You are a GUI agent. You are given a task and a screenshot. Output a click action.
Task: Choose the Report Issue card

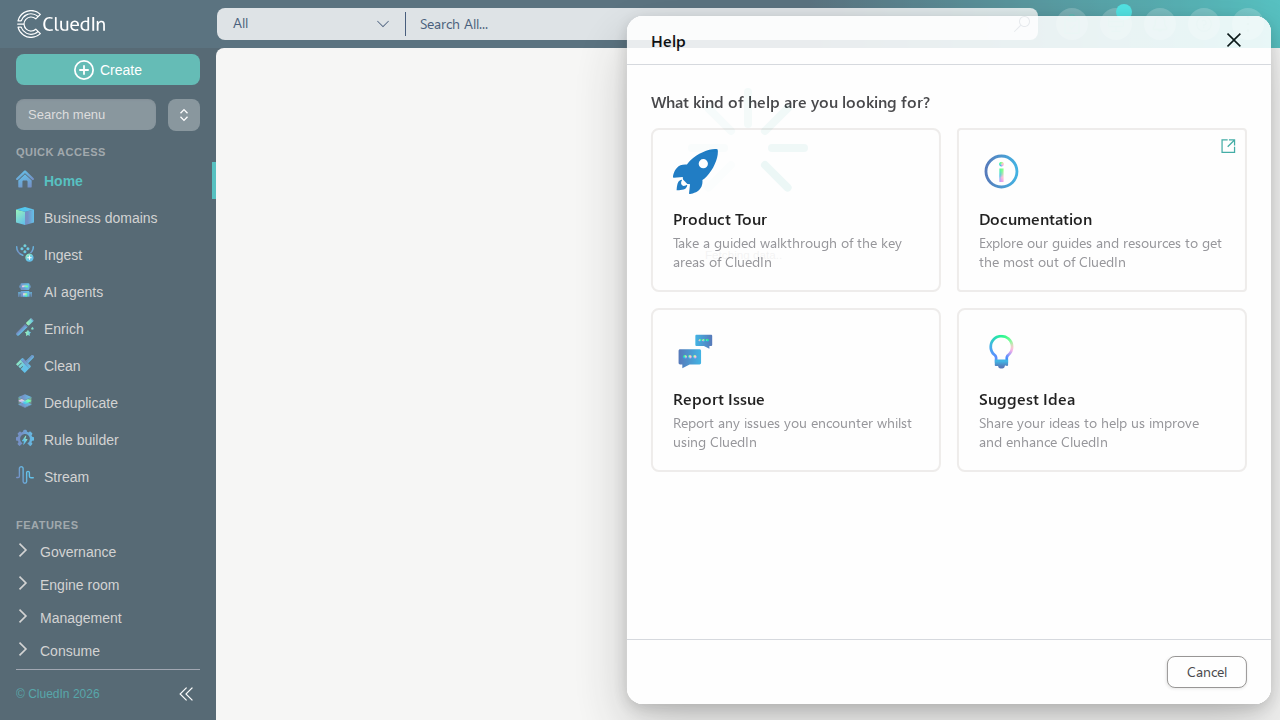796,390
